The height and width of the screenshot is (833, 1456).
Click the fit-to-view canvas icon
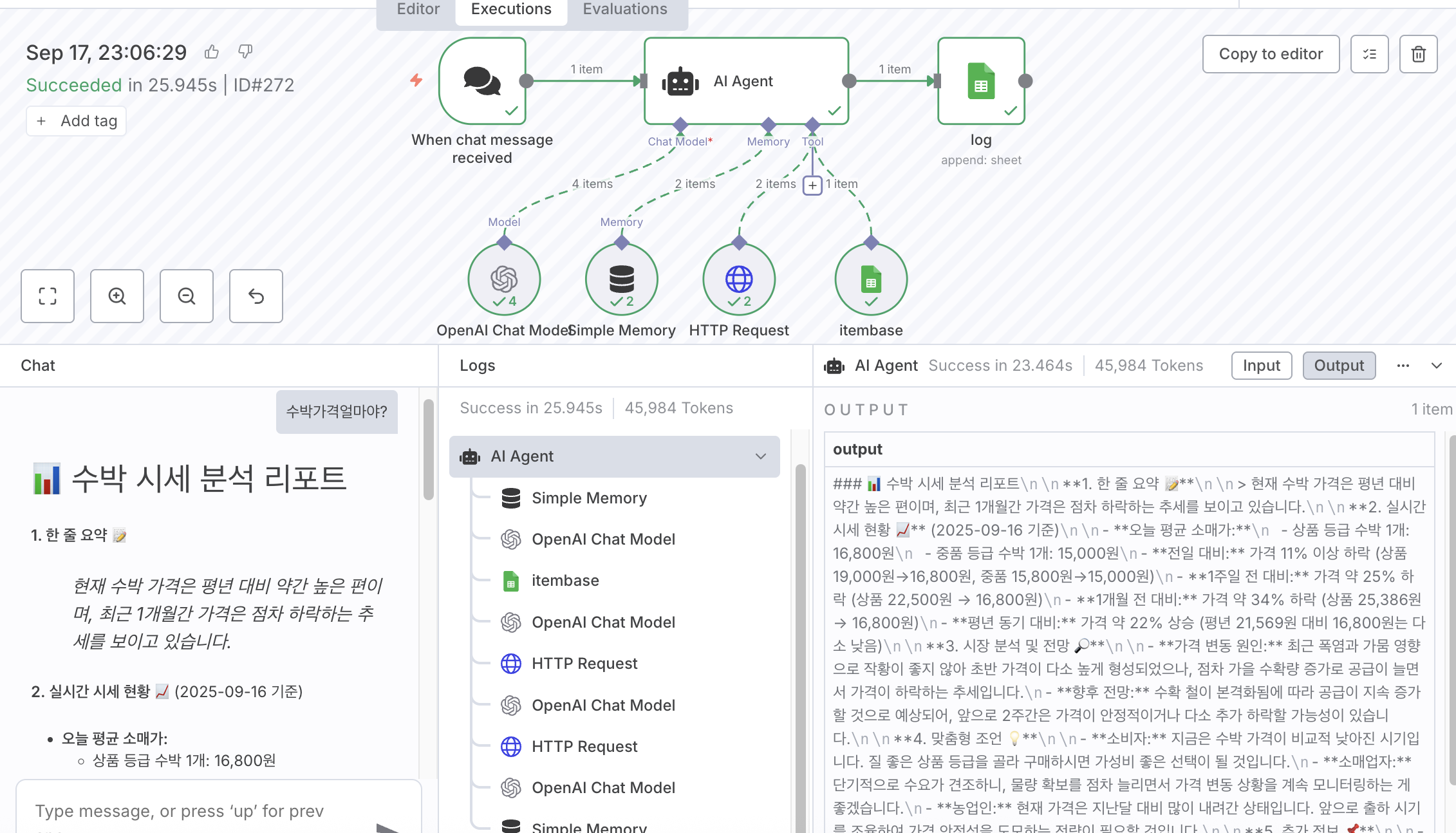48,296
